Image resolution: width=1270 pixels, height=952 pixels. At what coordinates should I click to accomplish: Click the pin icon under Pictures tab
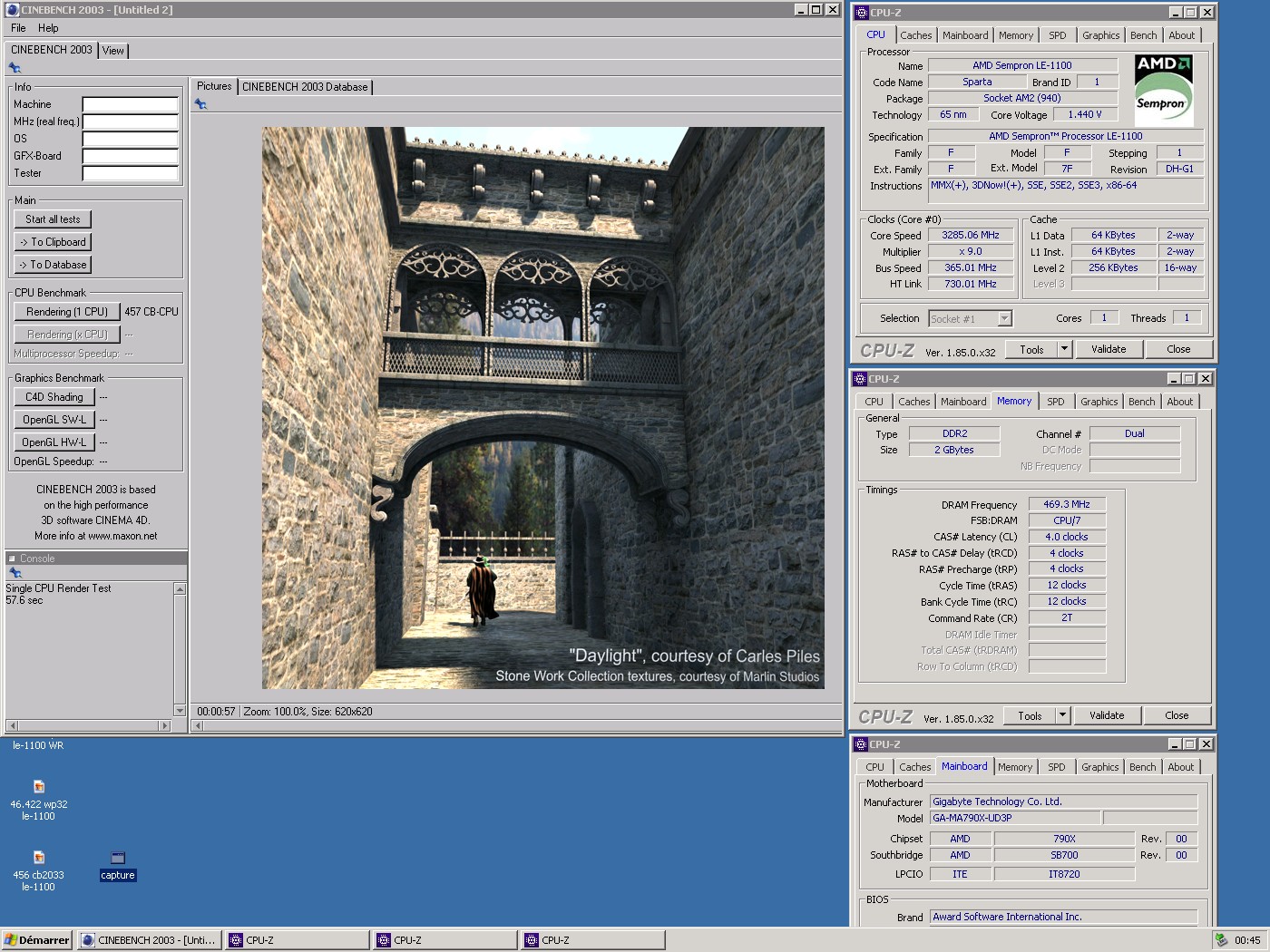(200, 104)
